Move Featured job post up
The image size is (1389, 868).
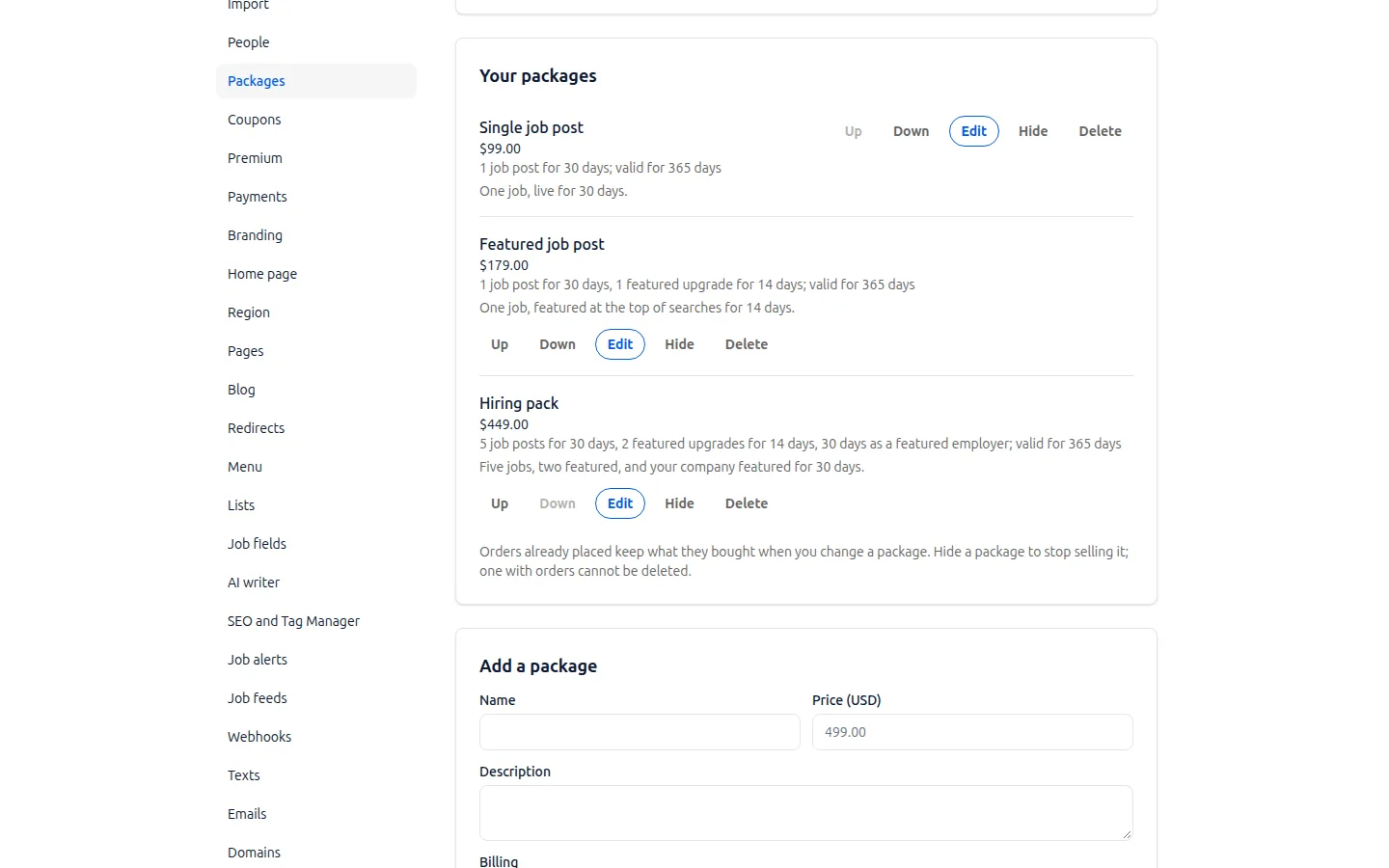(x=500, y=344)
